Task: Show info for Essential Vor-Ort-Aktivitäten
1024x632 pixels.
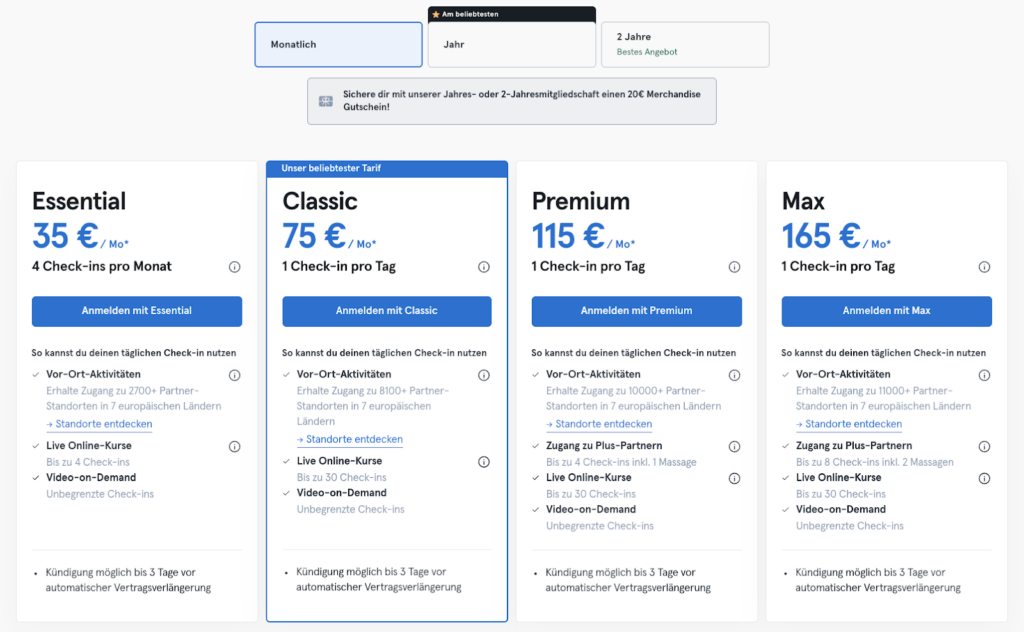Action: pos(234,375)
